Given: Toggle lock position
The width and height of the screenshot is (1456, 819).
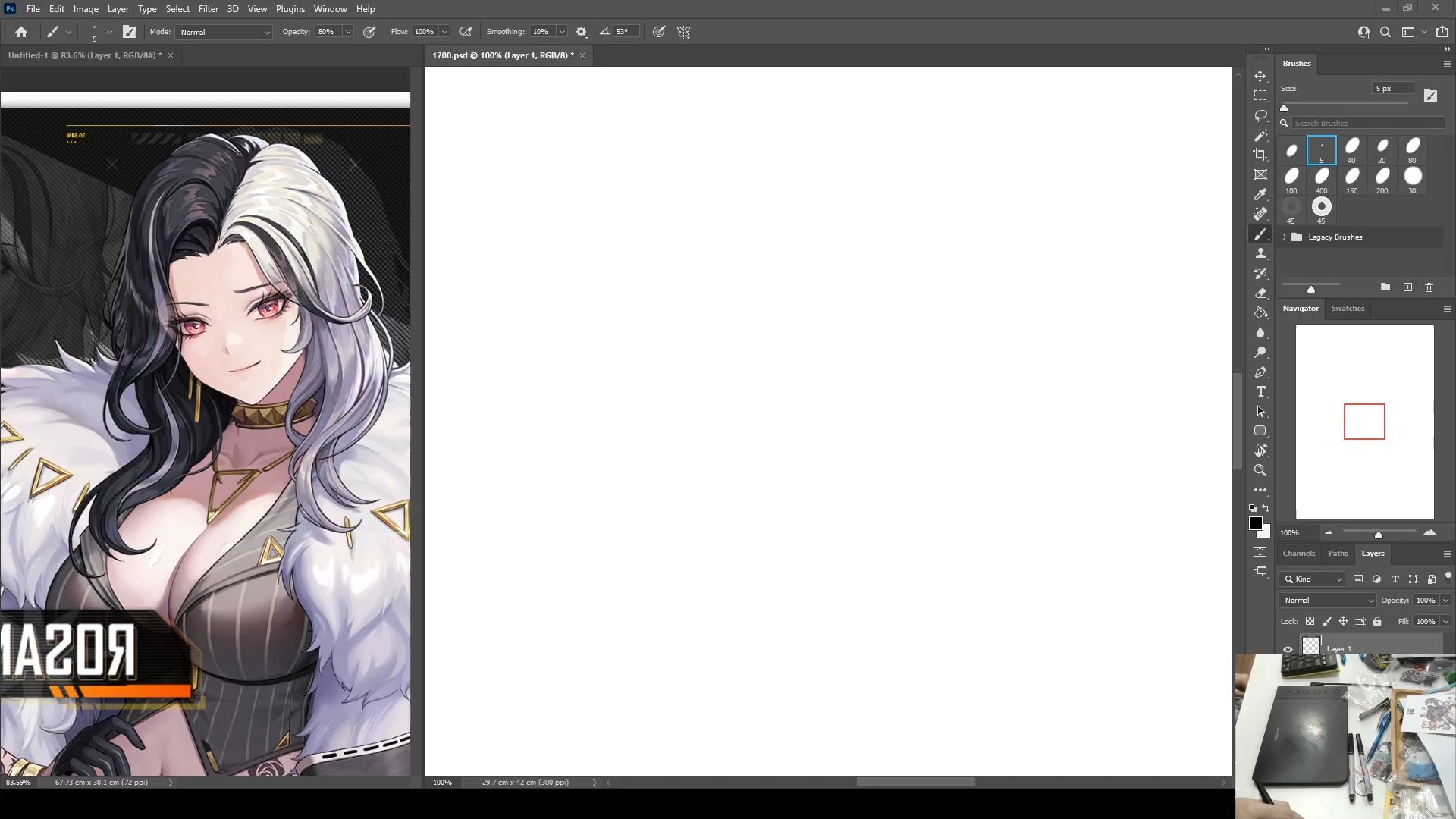Looking at the screenshot, I should pos(1343,621).
